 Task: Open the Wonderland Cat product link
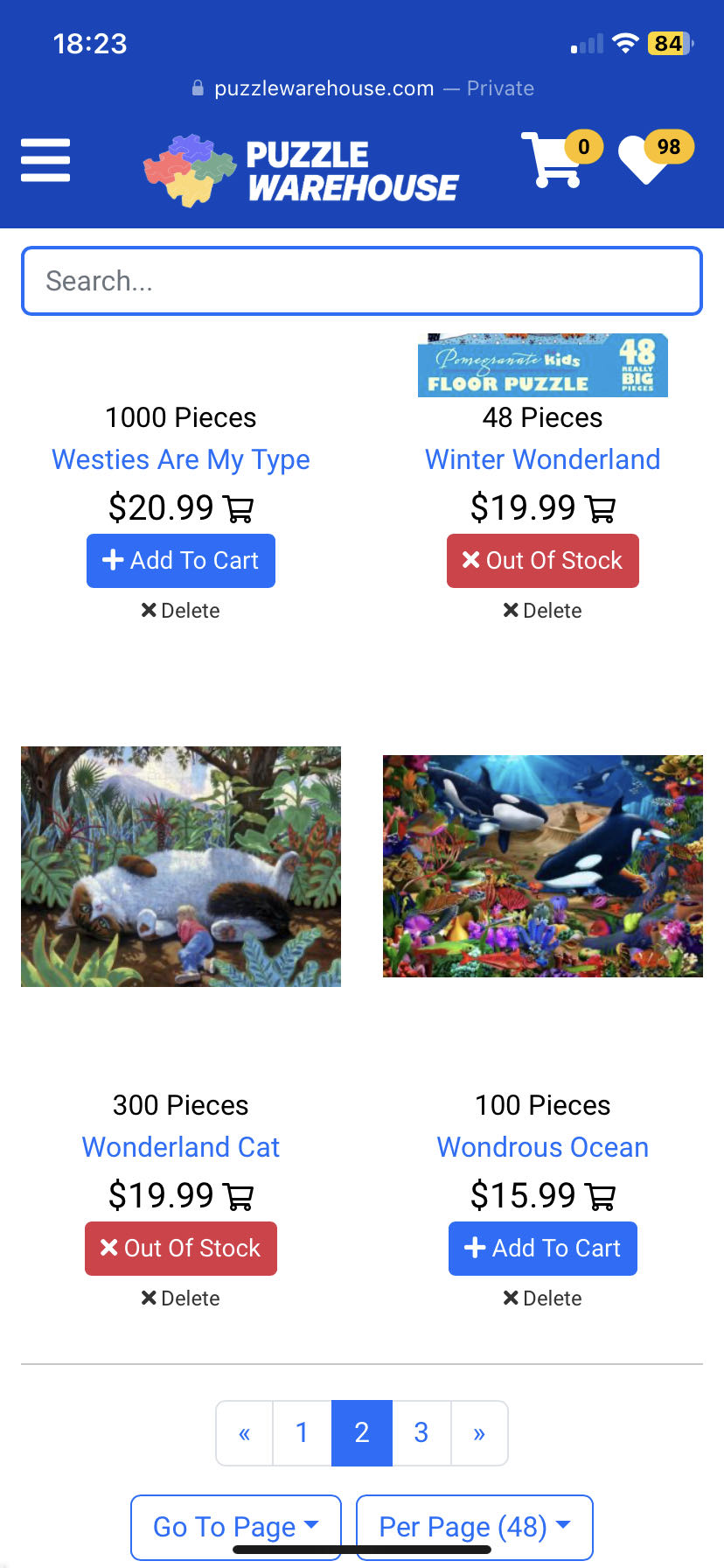coord(181,1147)
